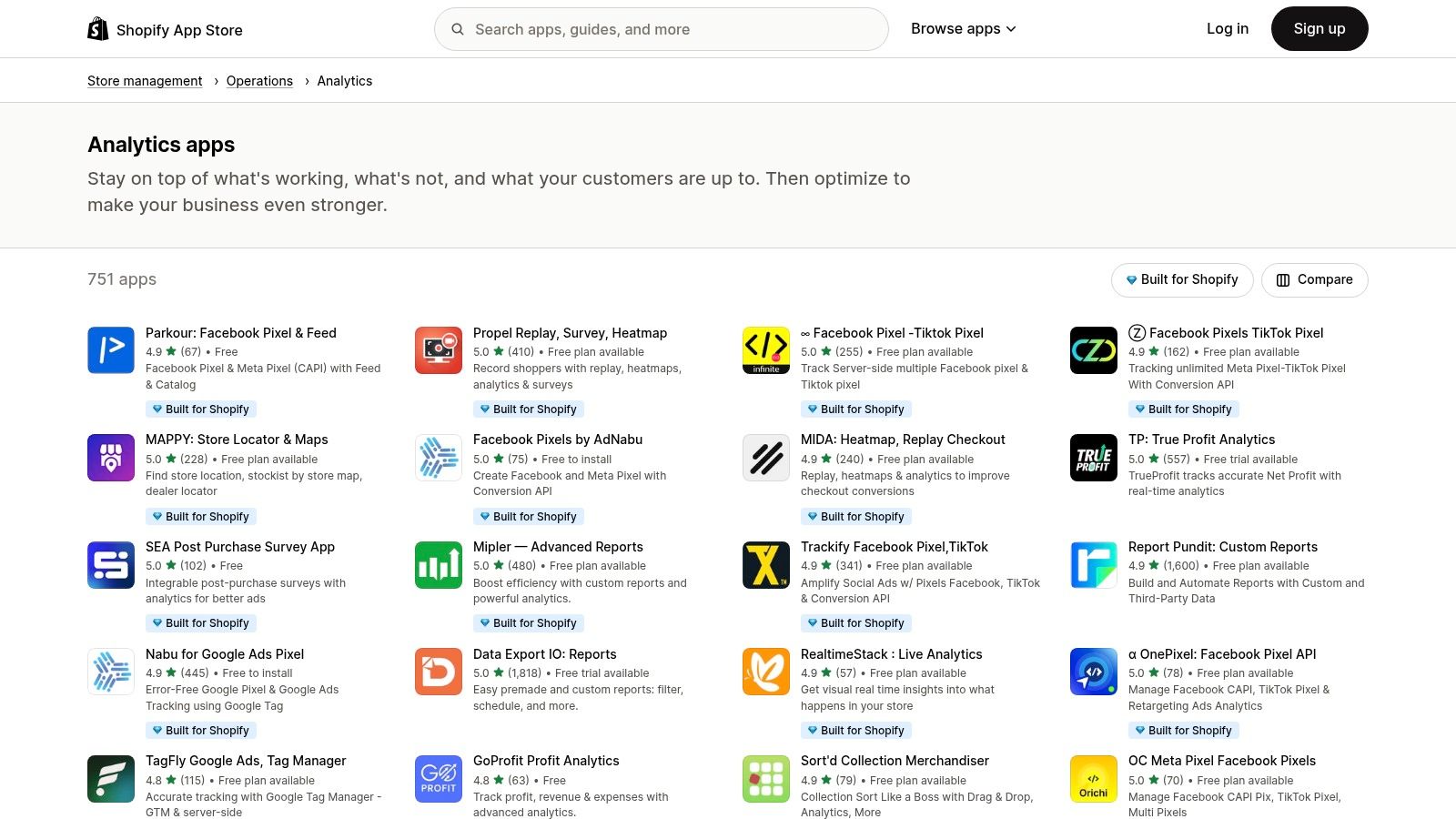
Task: Open MIDA: Heatmap, Replay Checkout title
Action: [903, 440]
